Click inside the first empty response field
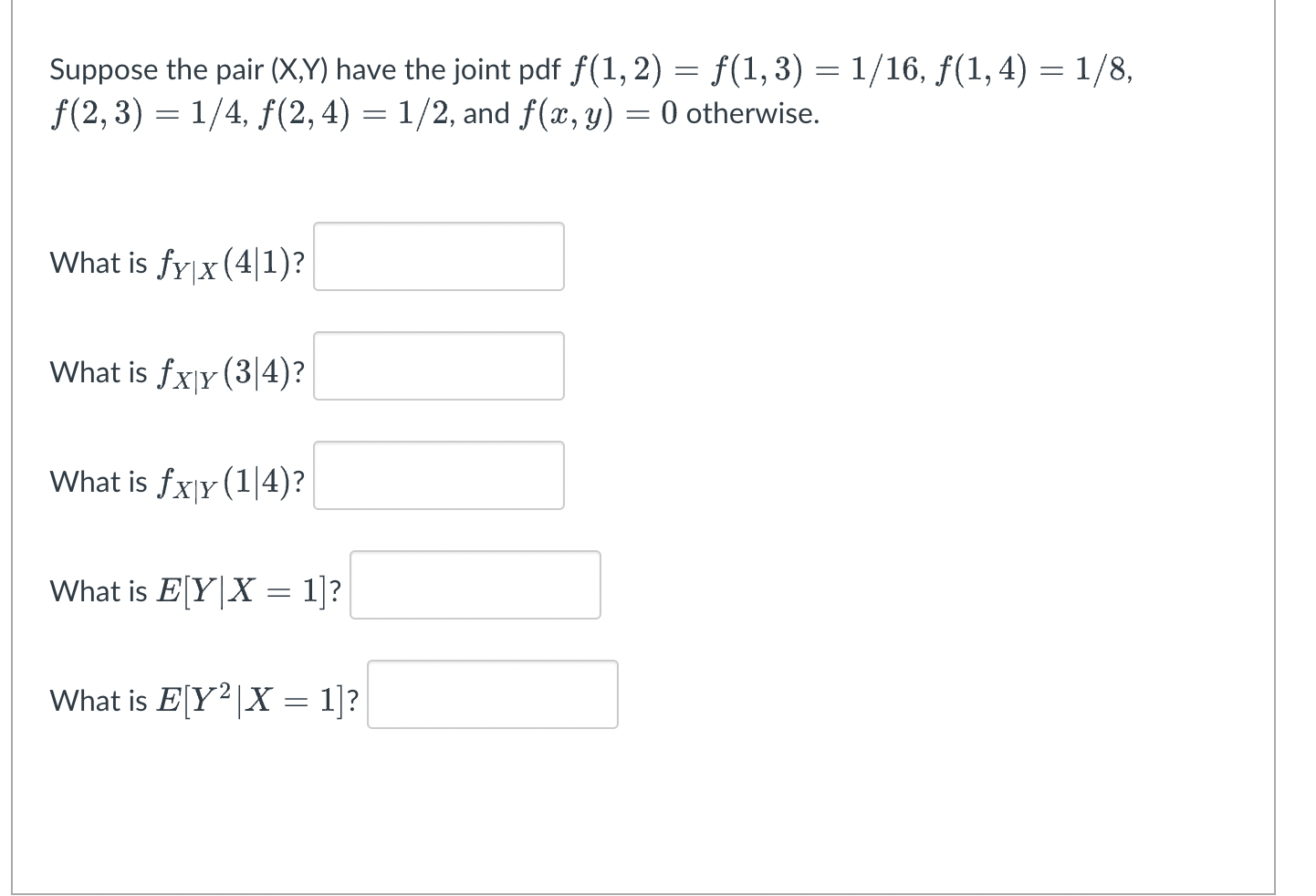The image size is (1316, 896). 438,256
